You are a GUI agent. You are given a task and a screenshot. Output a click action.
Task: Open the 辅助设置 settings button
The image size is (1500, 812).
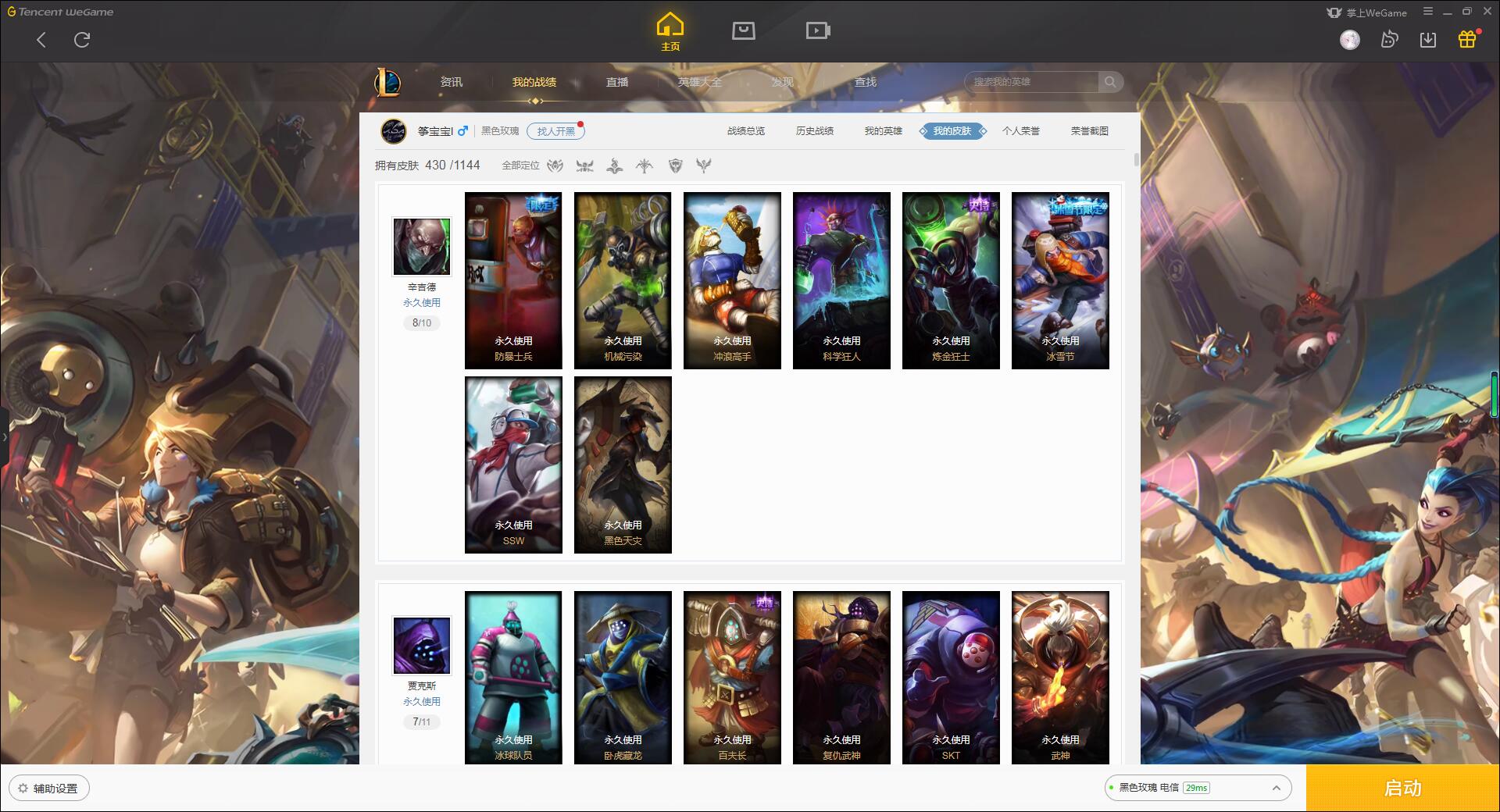point(49,789)
